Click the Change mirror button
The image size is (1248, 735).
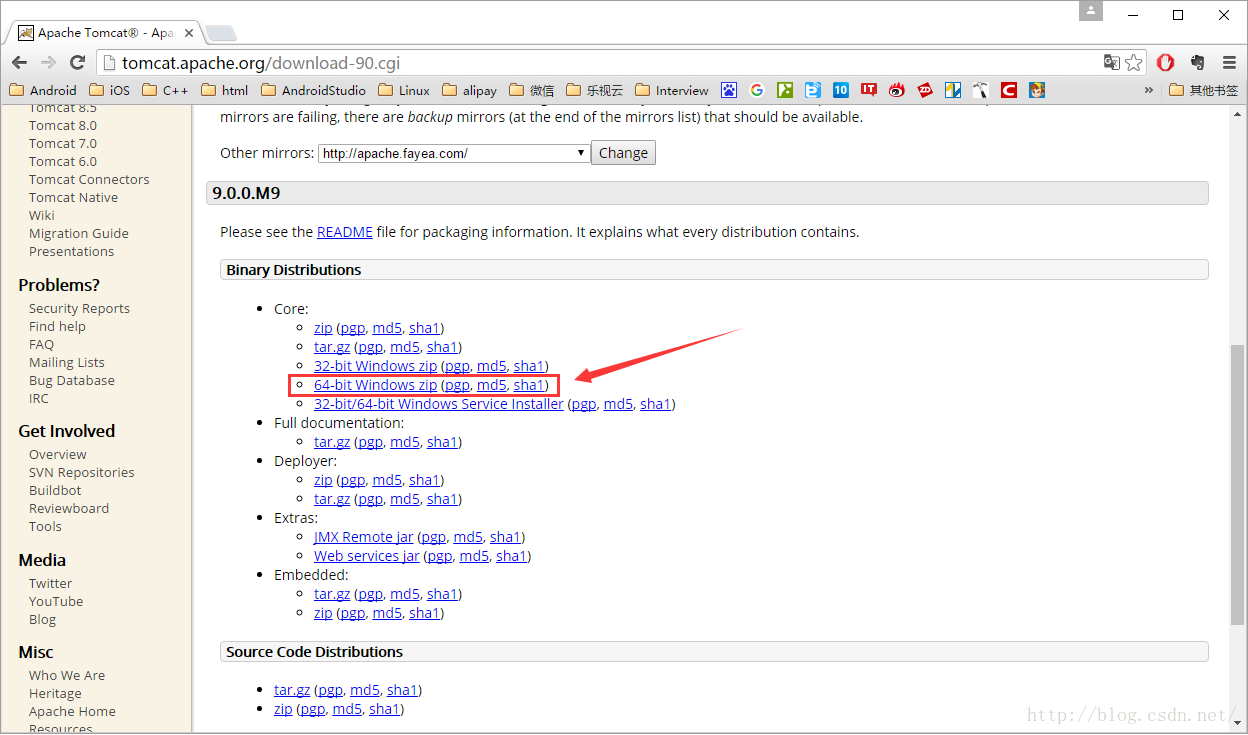(624, 153)
